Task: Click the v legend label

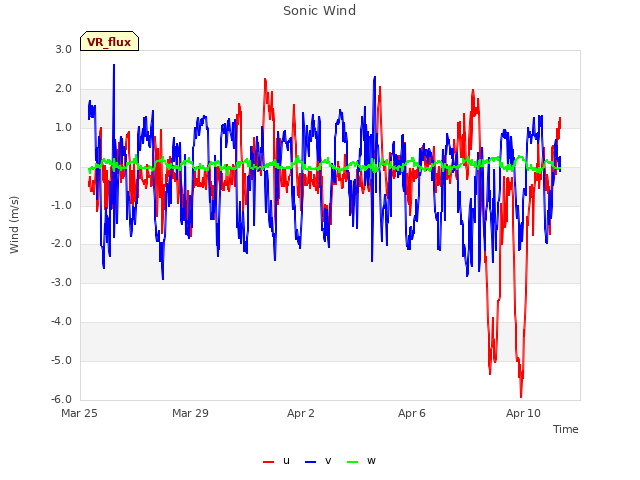Action: click(x=328, y=461)
